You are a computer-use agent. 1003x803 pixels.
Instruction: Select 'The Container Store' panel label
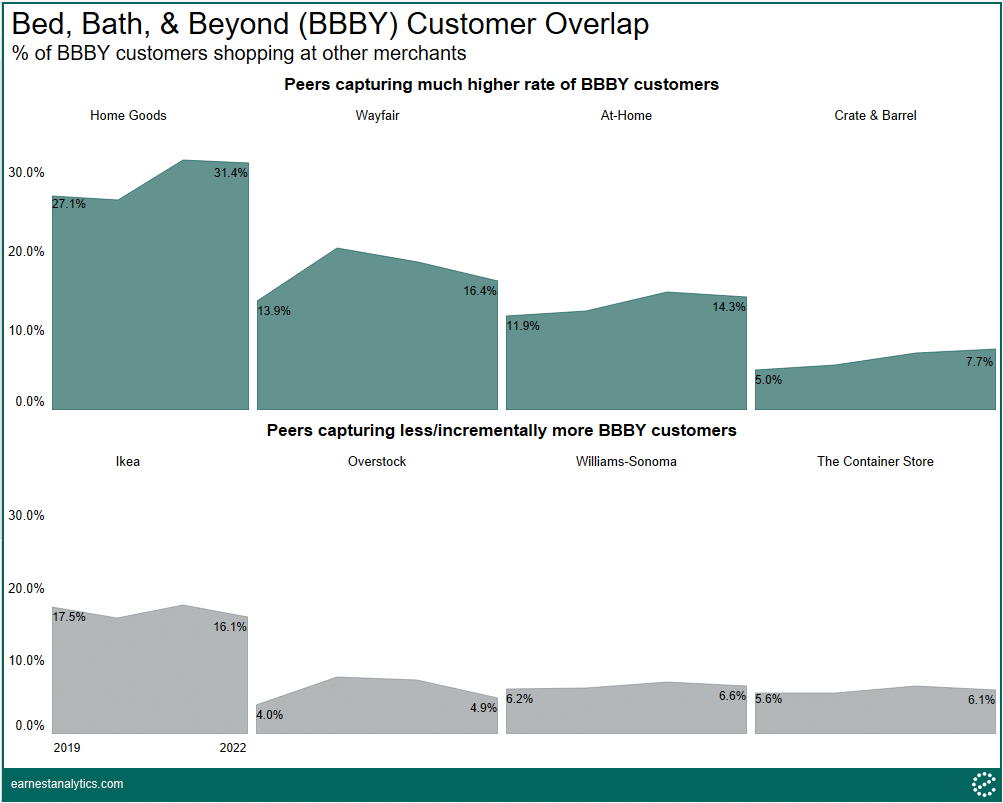tap(875, 461)
